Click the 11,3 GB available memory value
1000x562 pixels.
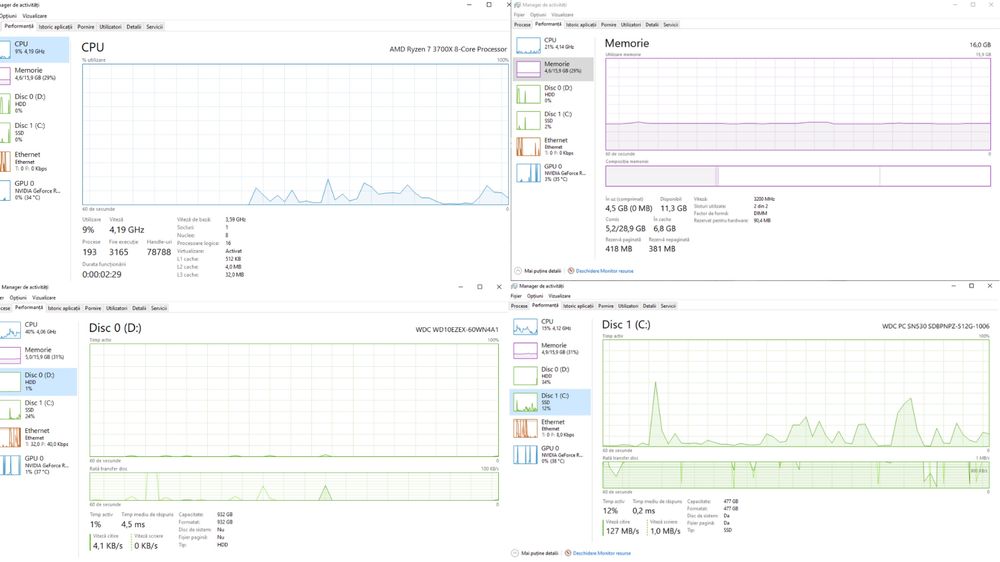point(673,208)
